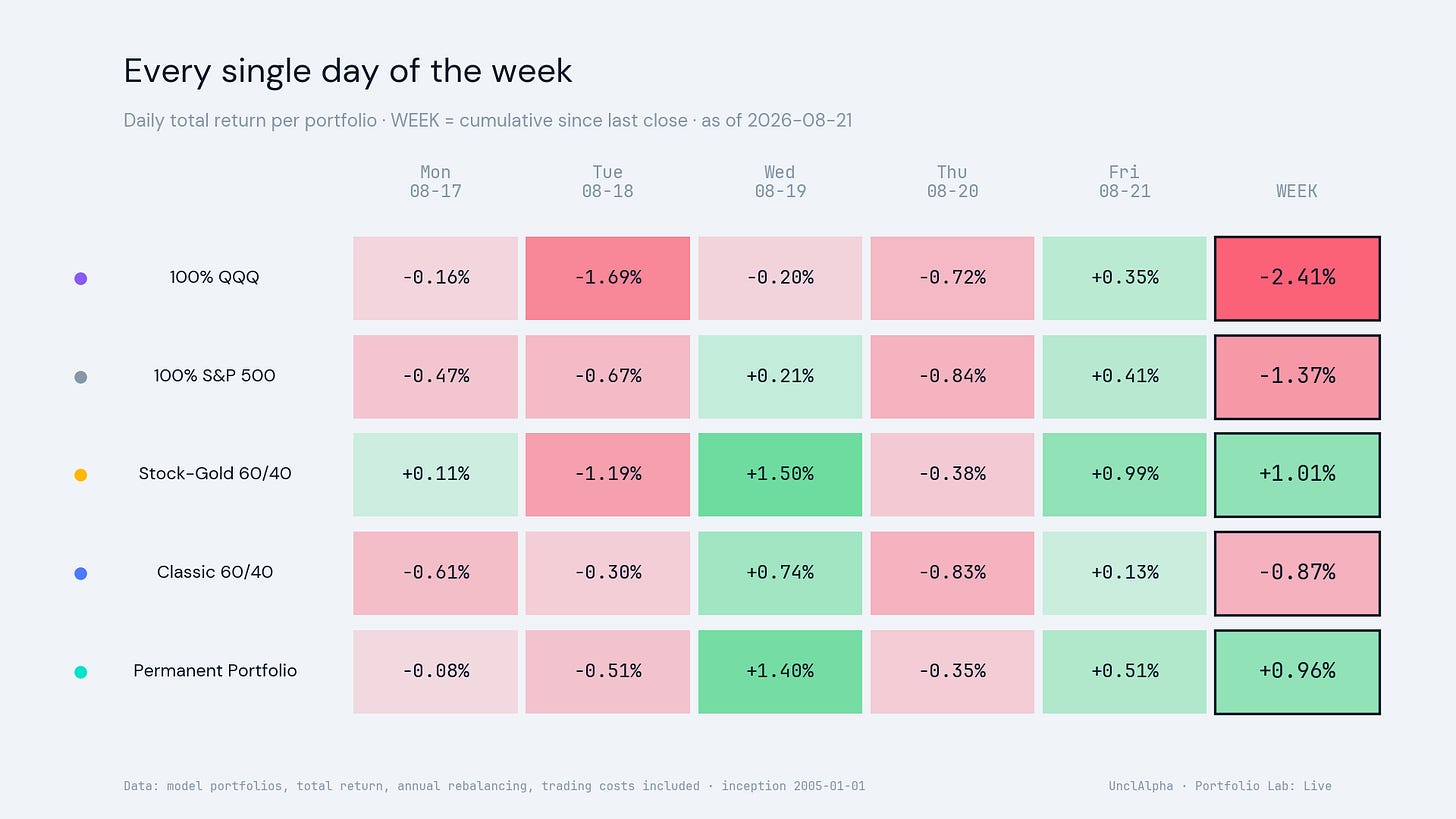
Task: Click the S&P 500 Thursday -0.84% cell
Action: [x=952, y=376]
